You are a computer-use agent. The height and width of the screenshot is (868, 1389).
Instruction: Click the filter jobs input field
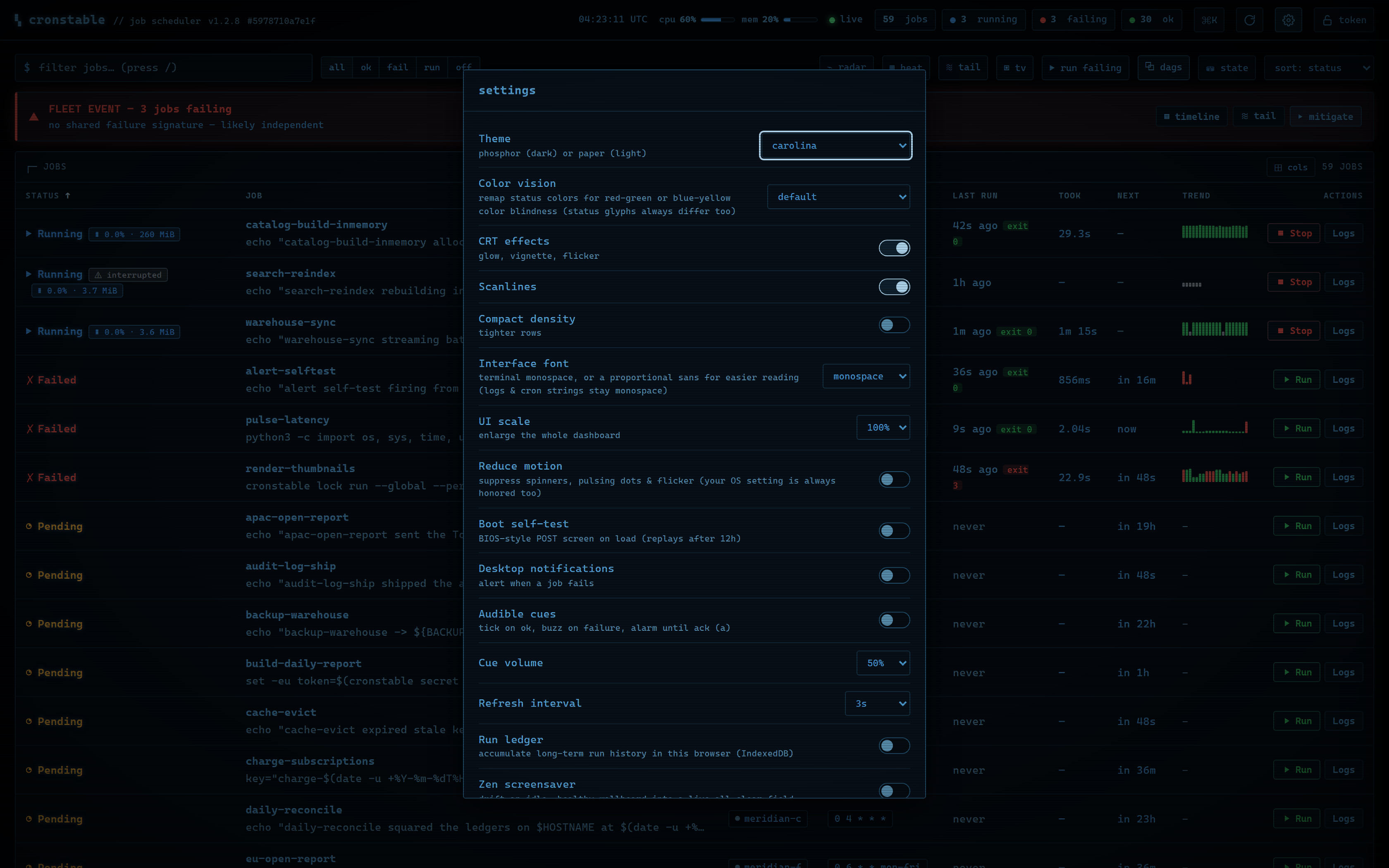pyautogui.click(x=164, y=68)
